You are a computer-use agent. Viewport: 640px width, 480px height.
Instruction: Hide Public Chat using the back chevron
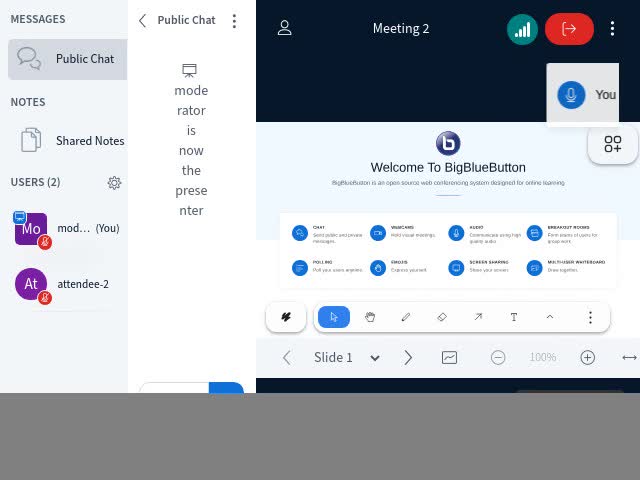142,20
